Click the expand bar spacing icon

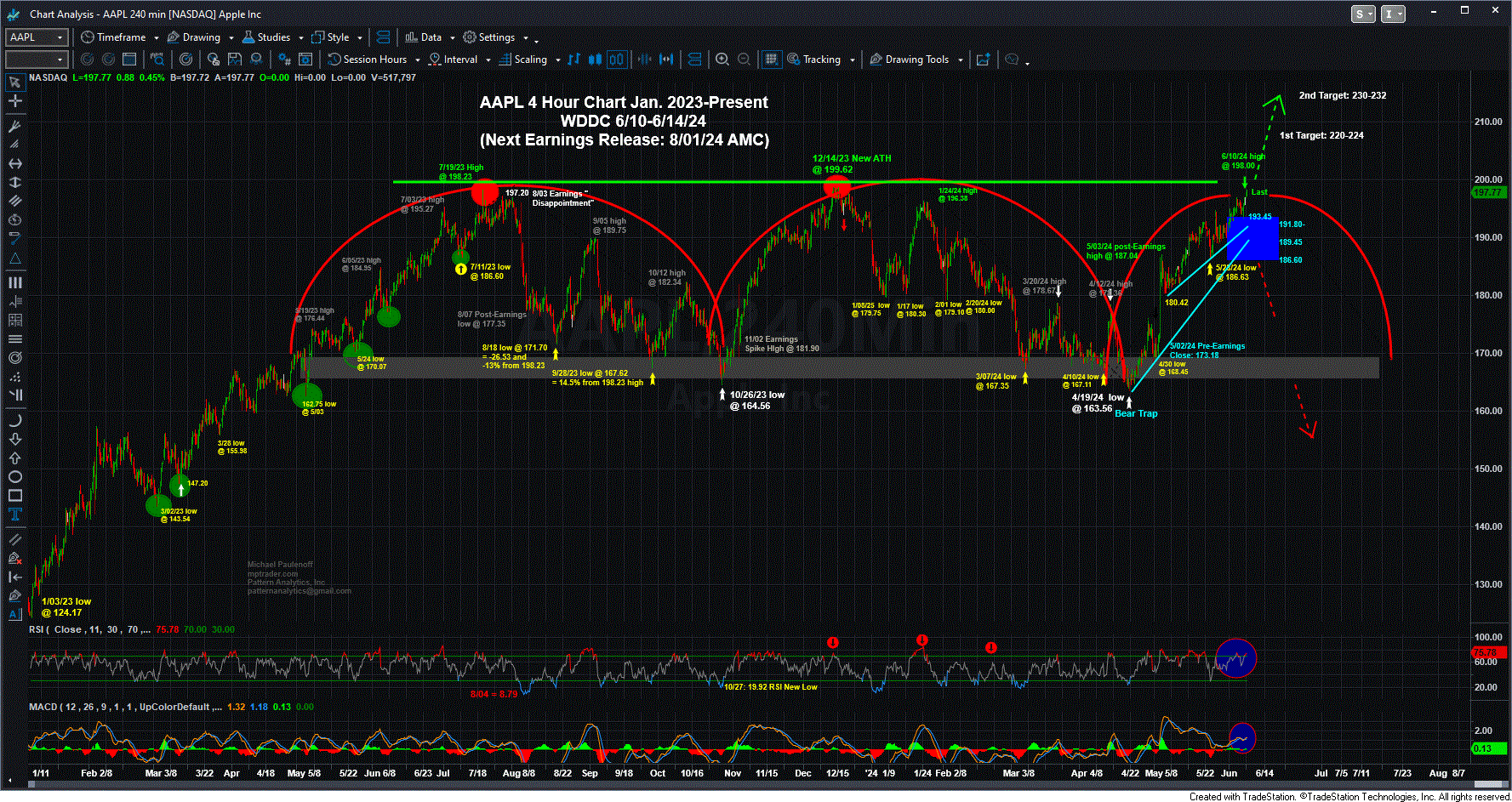click(666, 60)
